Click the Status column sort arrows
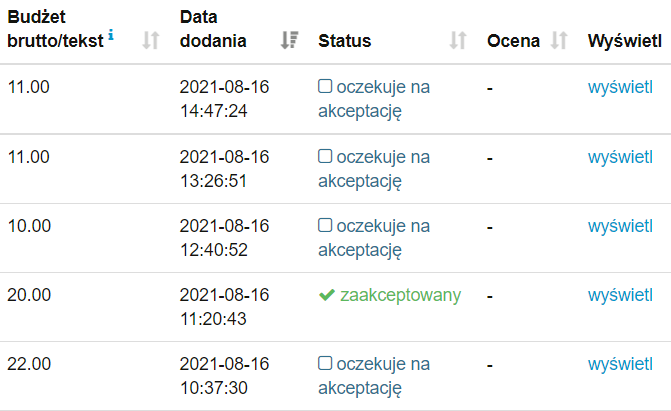671x411 pixels. [x=458, y=41]
